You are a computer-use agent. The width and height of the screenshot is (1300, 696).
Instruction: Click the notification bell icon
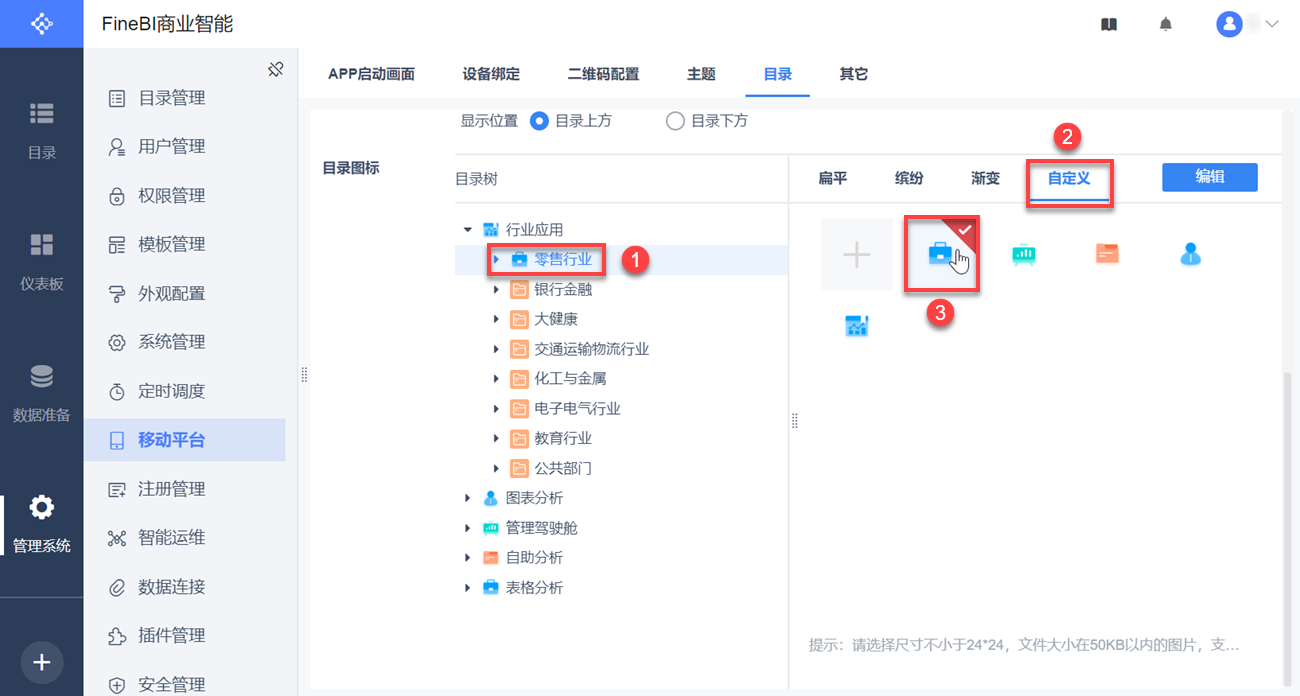(x=1165, y=24)
